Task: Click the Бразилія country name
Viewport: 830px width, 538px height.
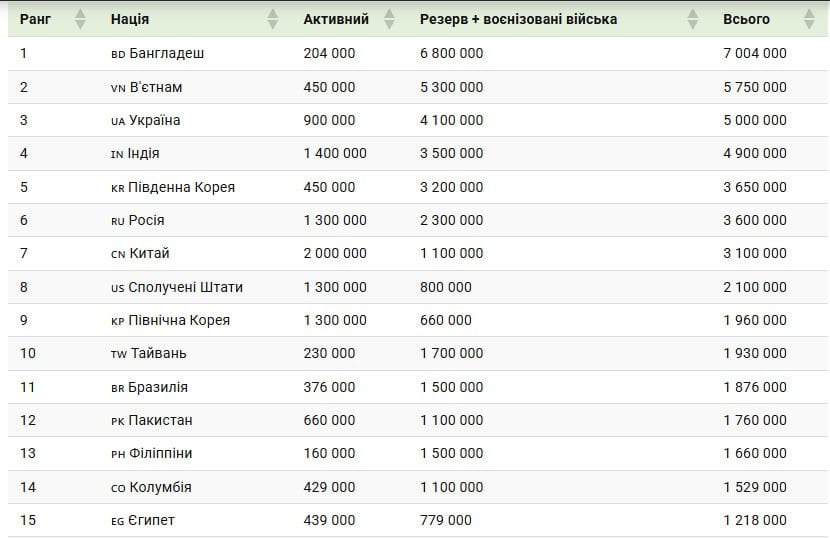Action: pos(159,387)
